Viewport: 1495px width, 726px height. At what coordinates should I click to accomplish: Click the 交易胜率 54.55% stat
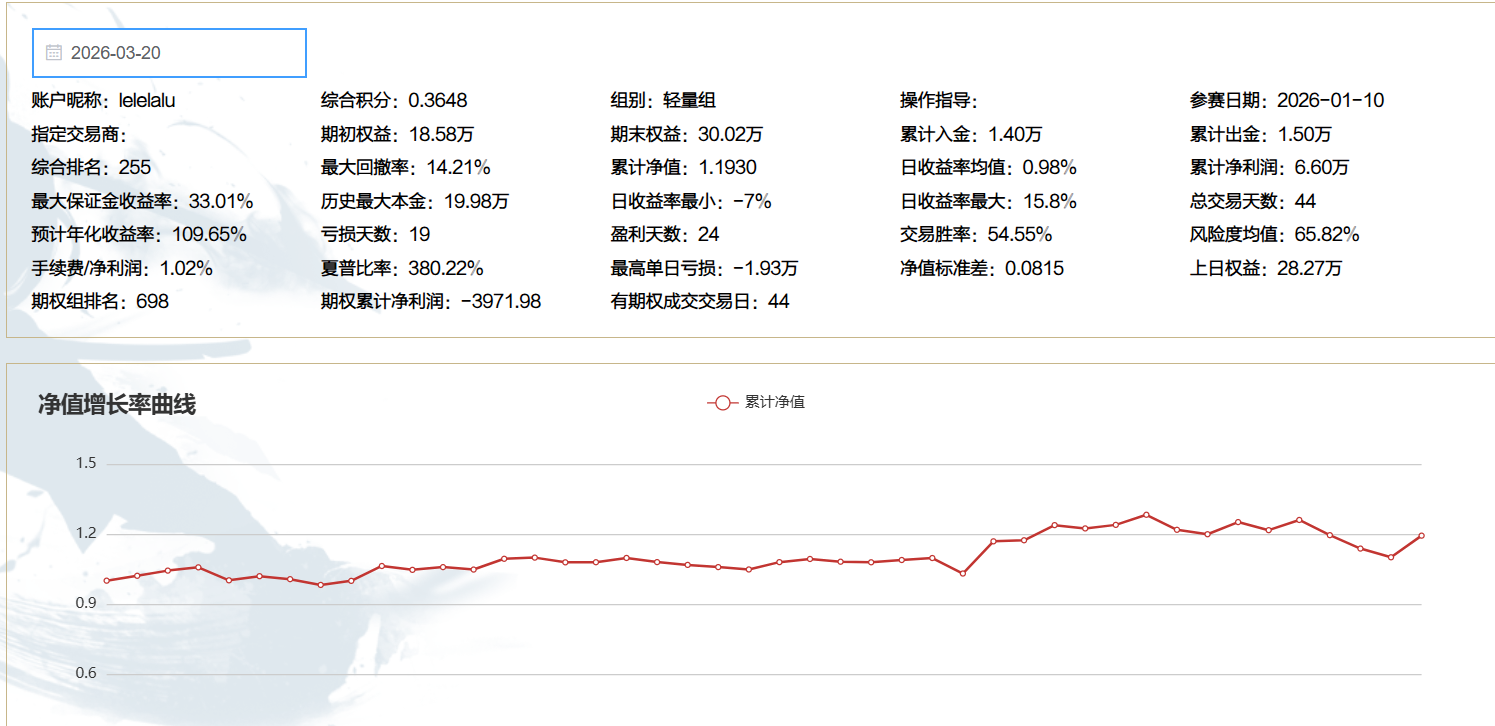[976, 235]
